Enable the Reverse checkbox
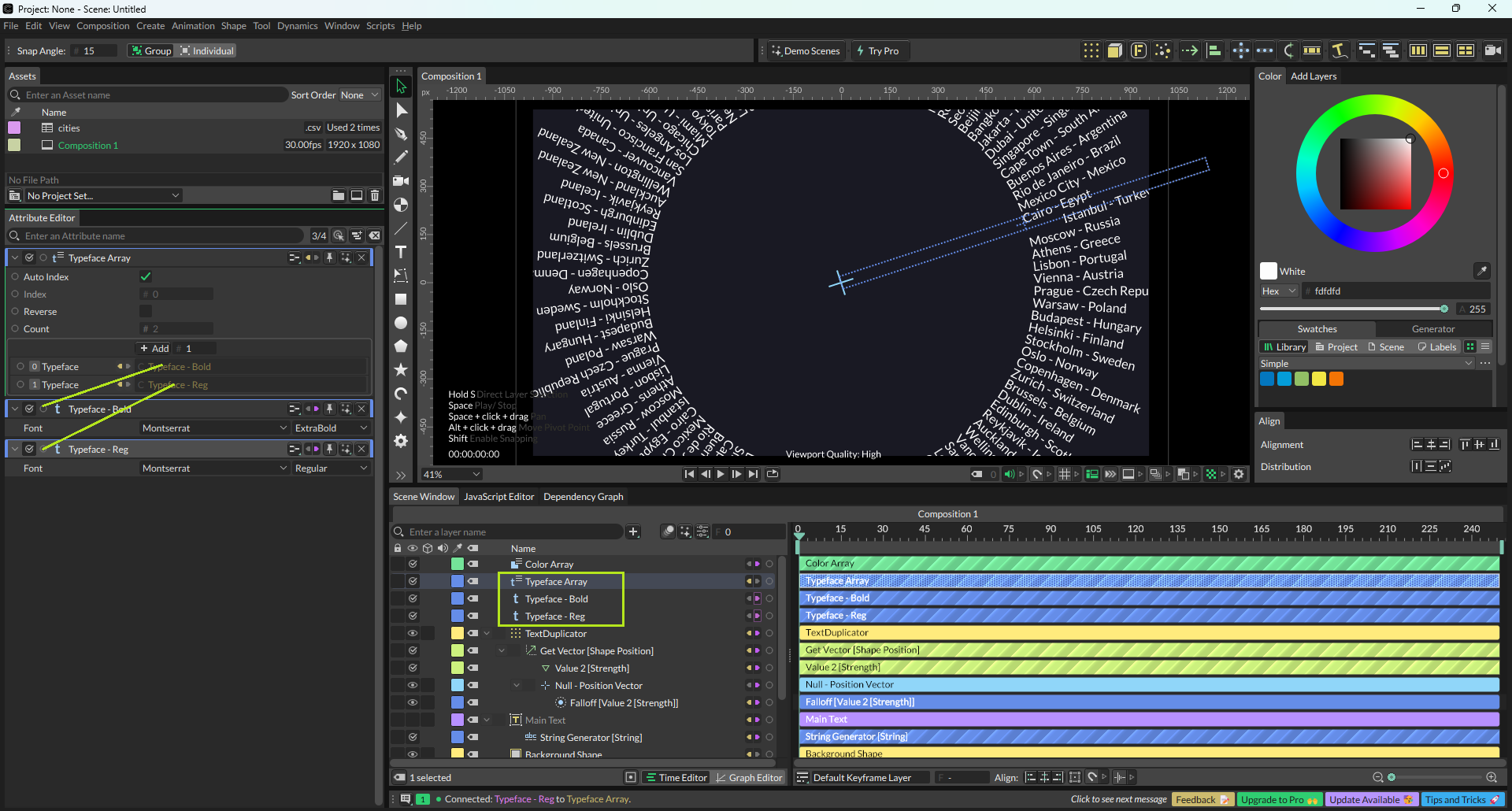 pyautogui.click(x=146, y=311)
